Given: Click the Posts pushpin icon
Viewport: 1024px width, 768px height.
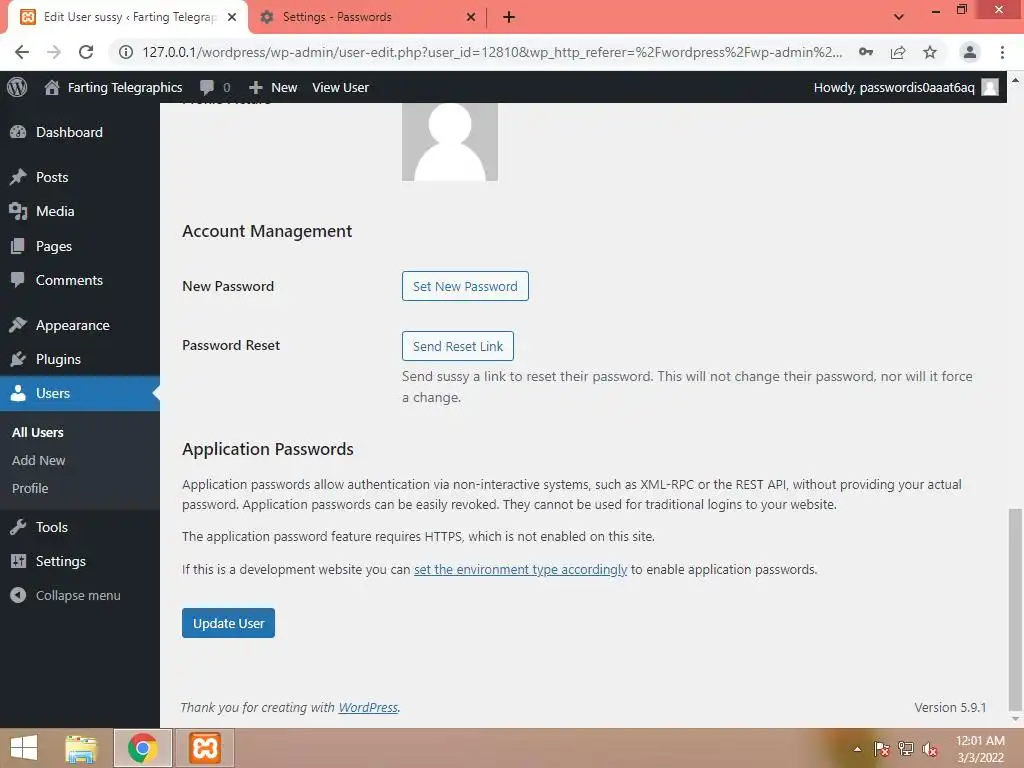Looking at the screenshot, I should click(18, 177).
